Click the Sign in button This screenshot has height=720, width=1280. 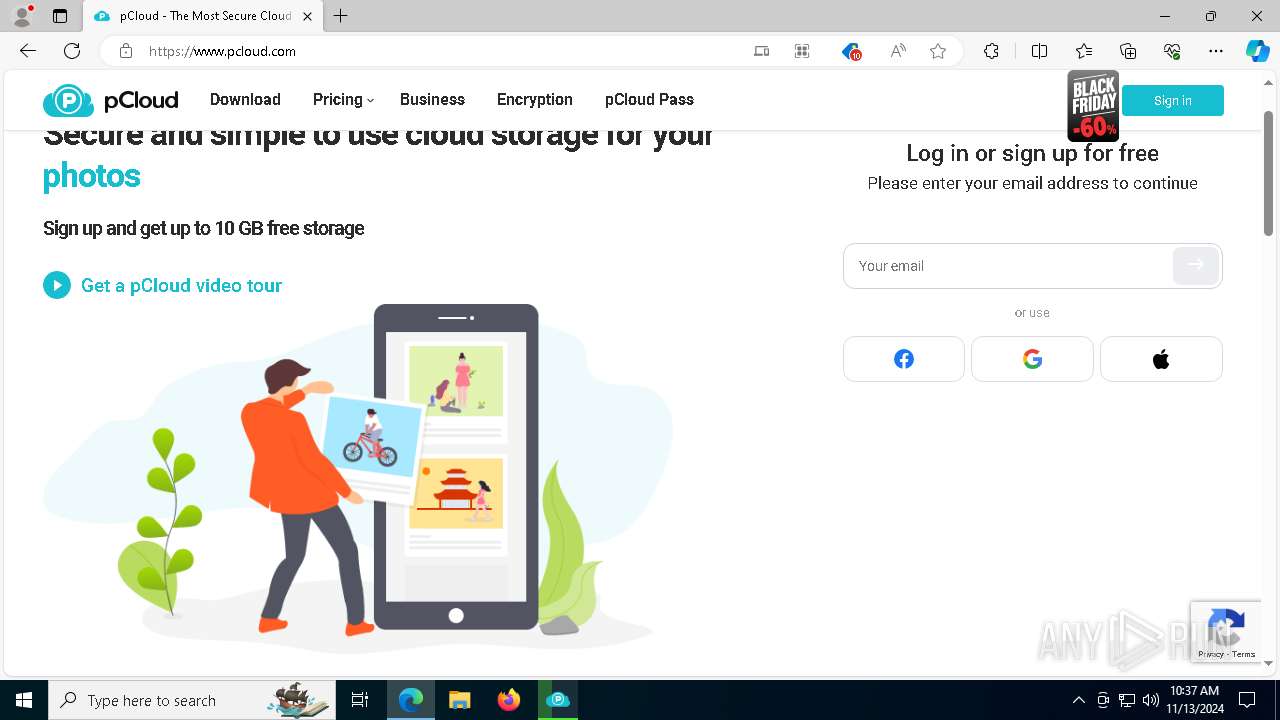pos(1173,100)
